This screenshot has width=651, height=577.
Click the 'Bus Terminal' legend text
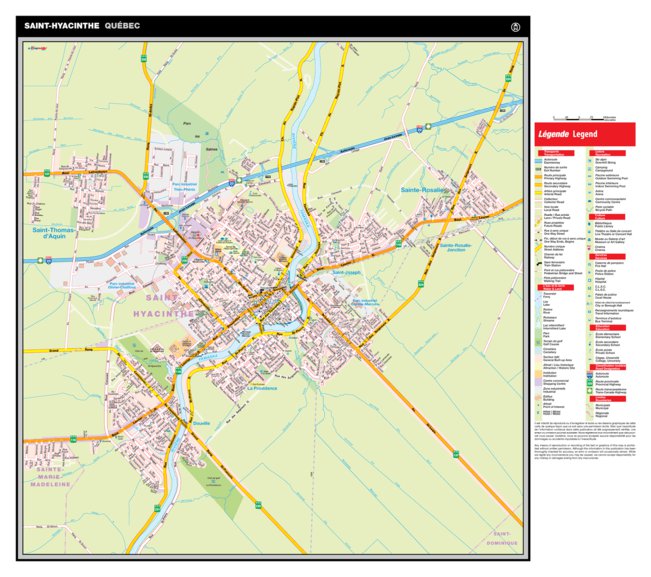click(603, 321)
